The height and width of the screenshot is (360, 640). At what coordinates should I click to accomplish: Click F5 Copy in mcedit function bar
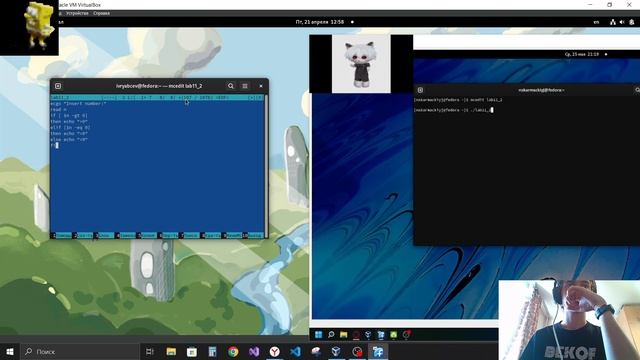(x=147, y=236)
